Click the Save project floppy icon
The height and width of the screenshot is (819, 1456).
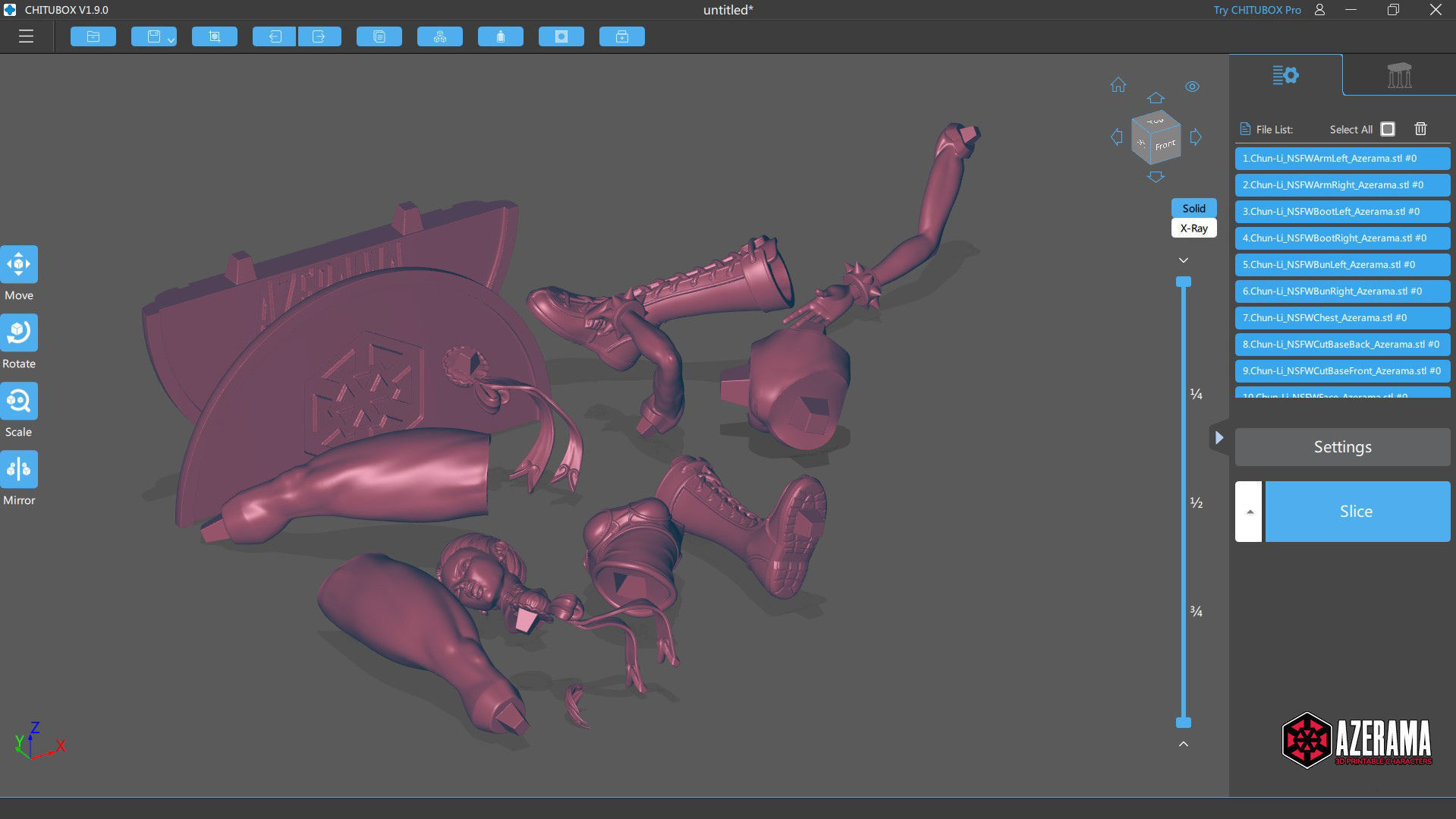click(x=153, y=36)
